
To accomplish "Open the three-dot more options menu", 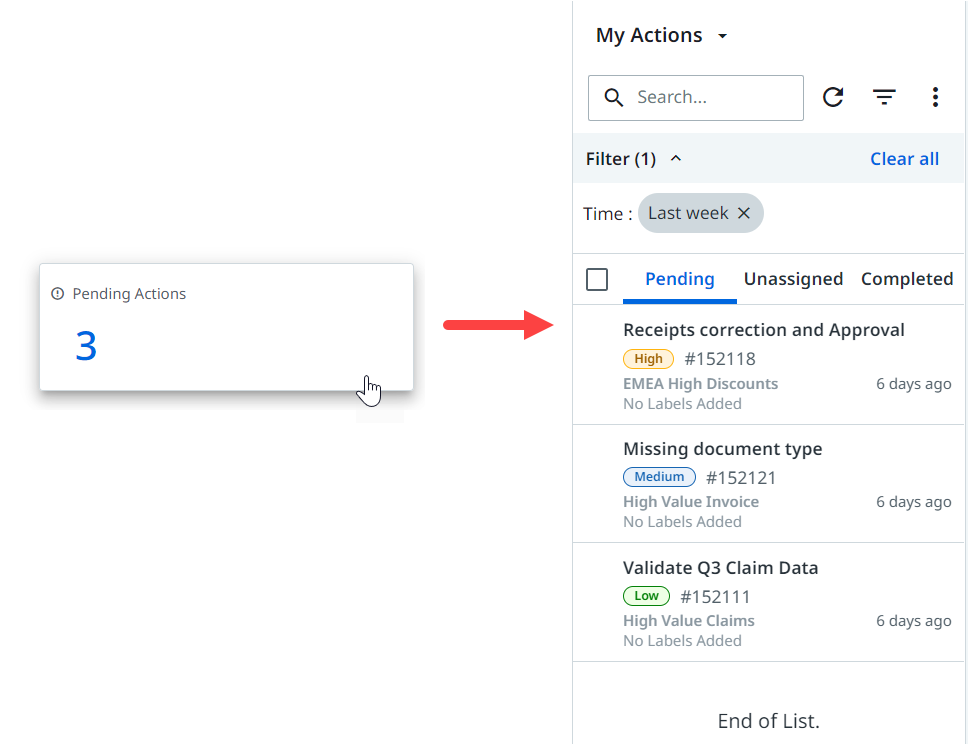I will tap(935, 97).
